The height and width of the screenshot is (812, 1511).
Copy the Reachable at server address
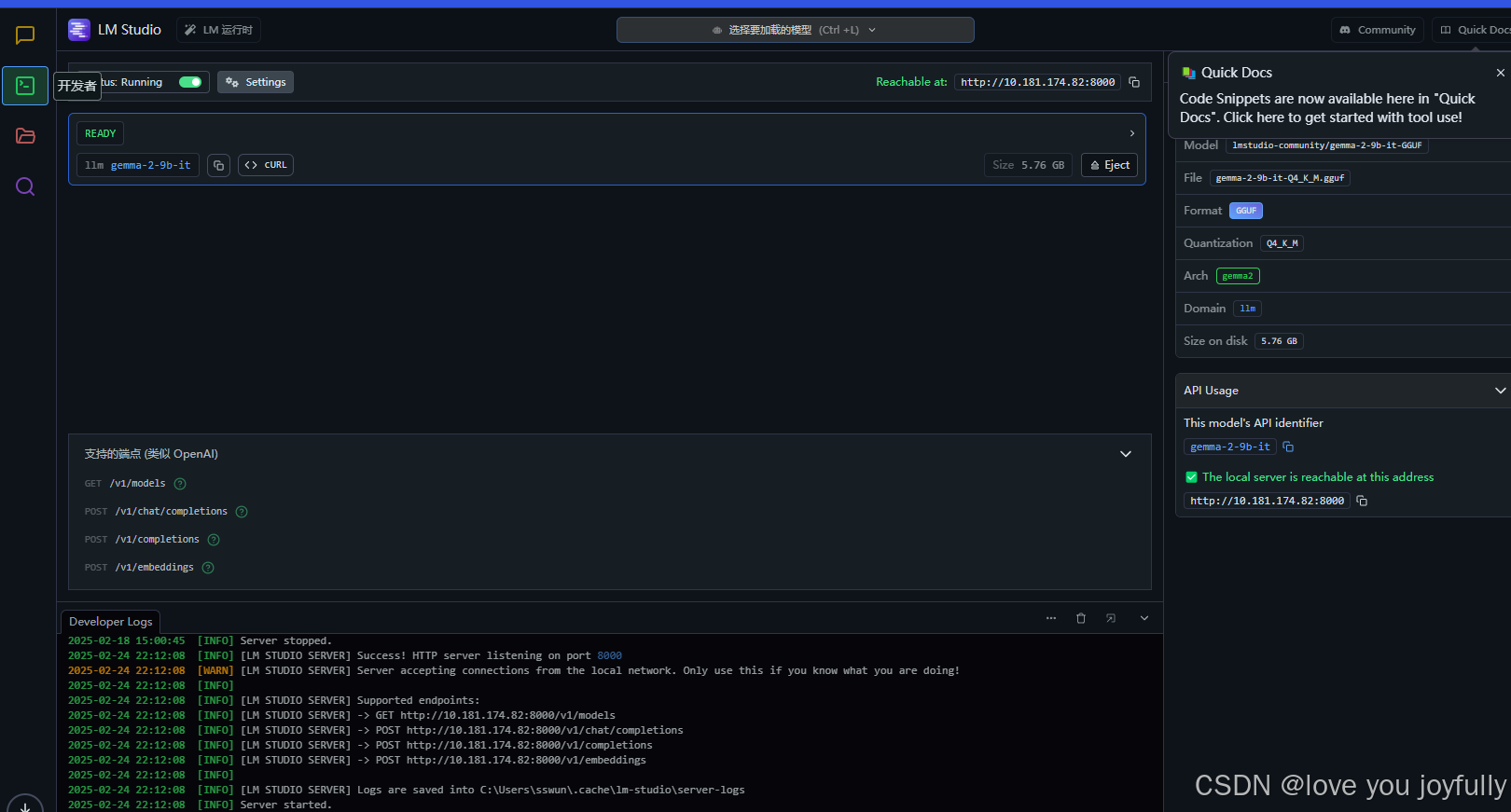click(x=1134, y=82)
